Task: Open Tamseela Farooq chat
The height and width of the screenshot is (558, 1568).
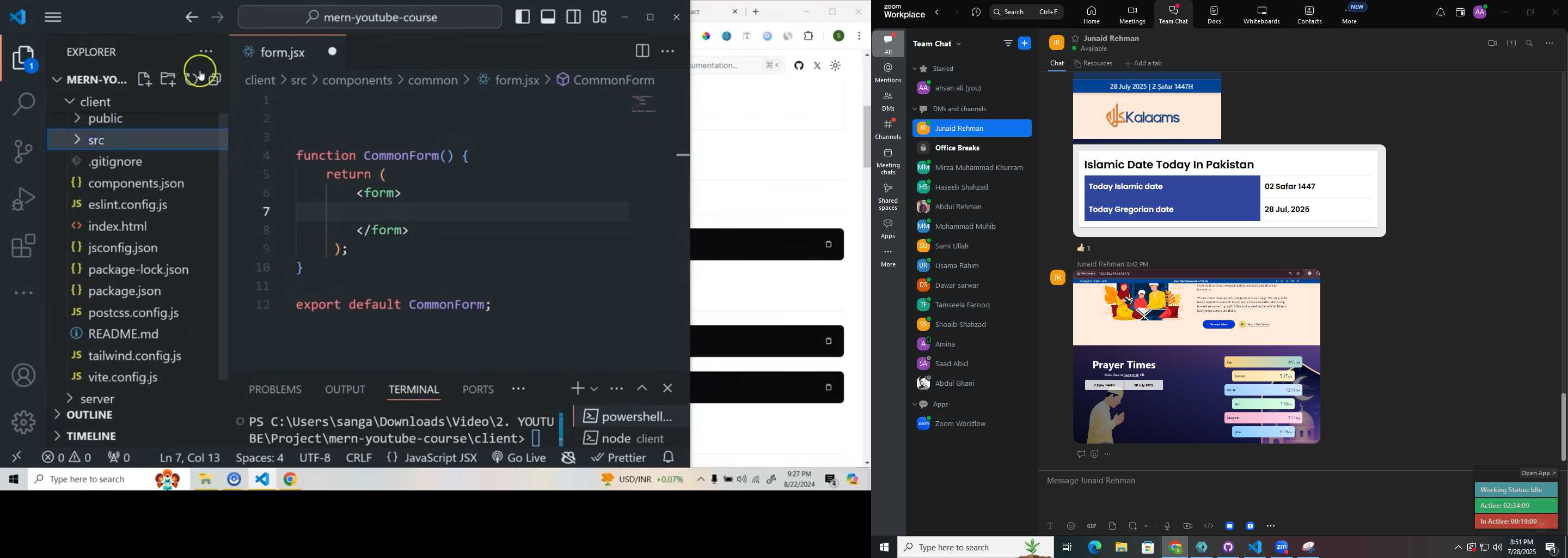Action: pos(971,305)
